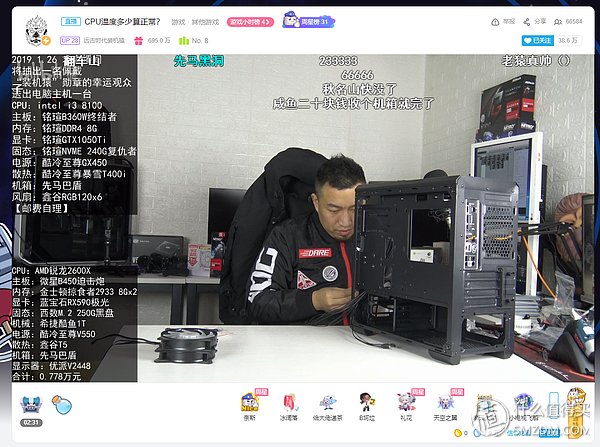Click the live video player area
Viewport: 600px width, 447px height.
(303, 218)
